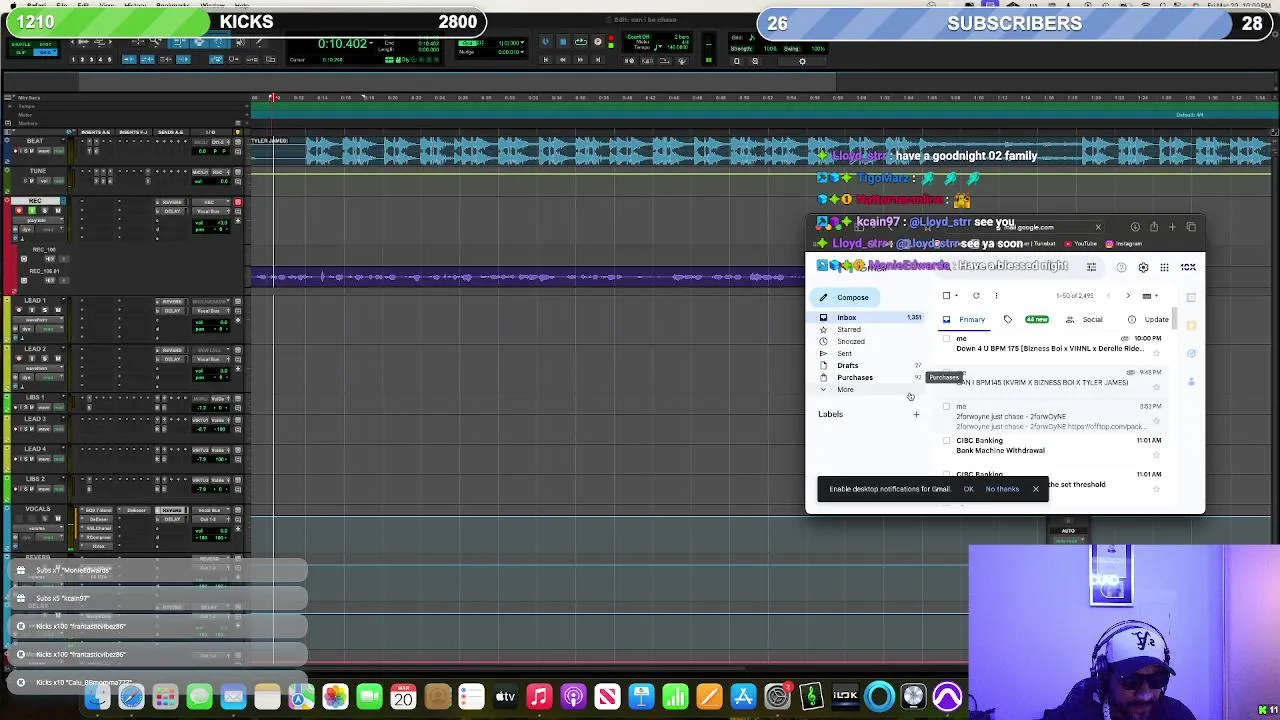Open select-all dropdown arrow in Gmail
1280x720 pixels.
(956, 296)
